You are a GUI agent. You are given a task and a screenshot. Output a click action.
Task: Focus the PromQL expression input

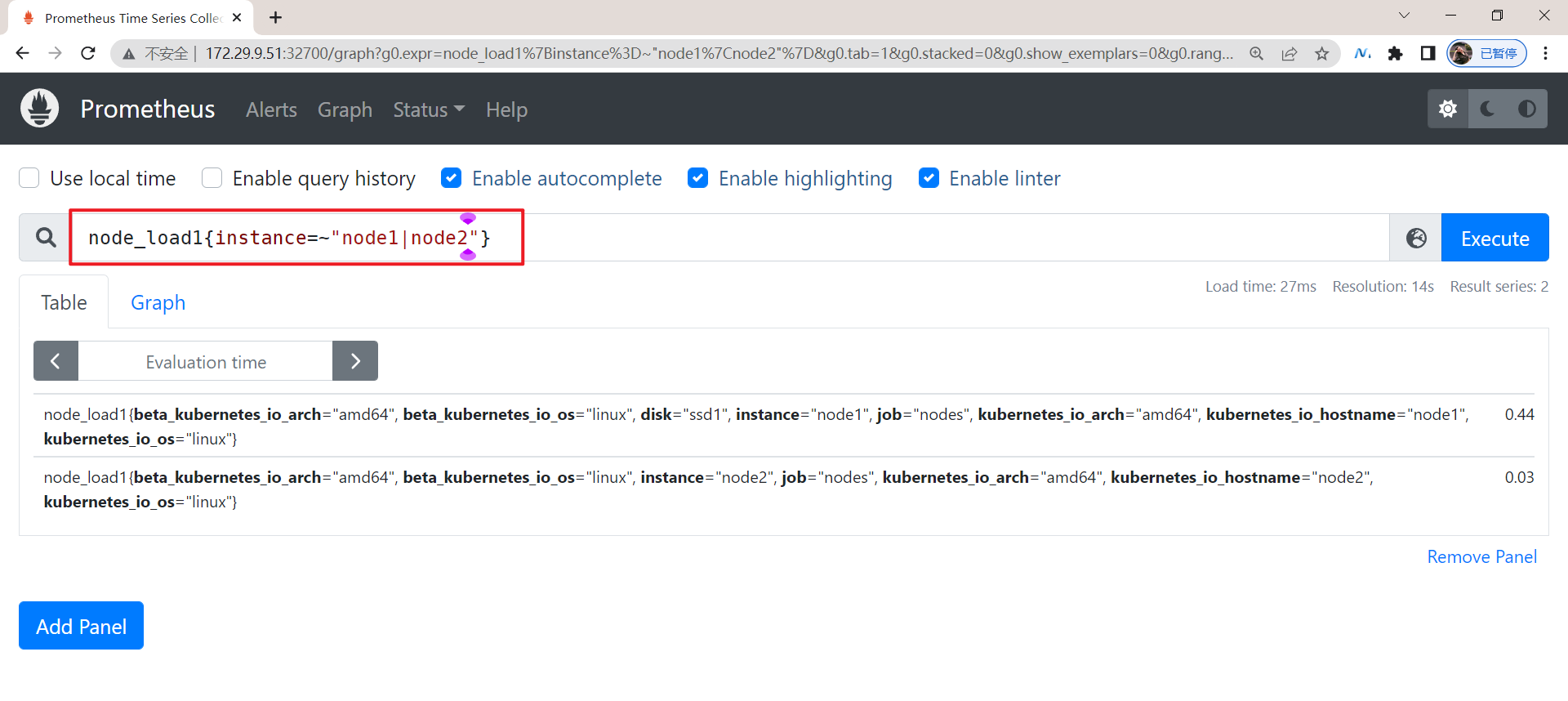pyautogui.click(x=730, y=238)
